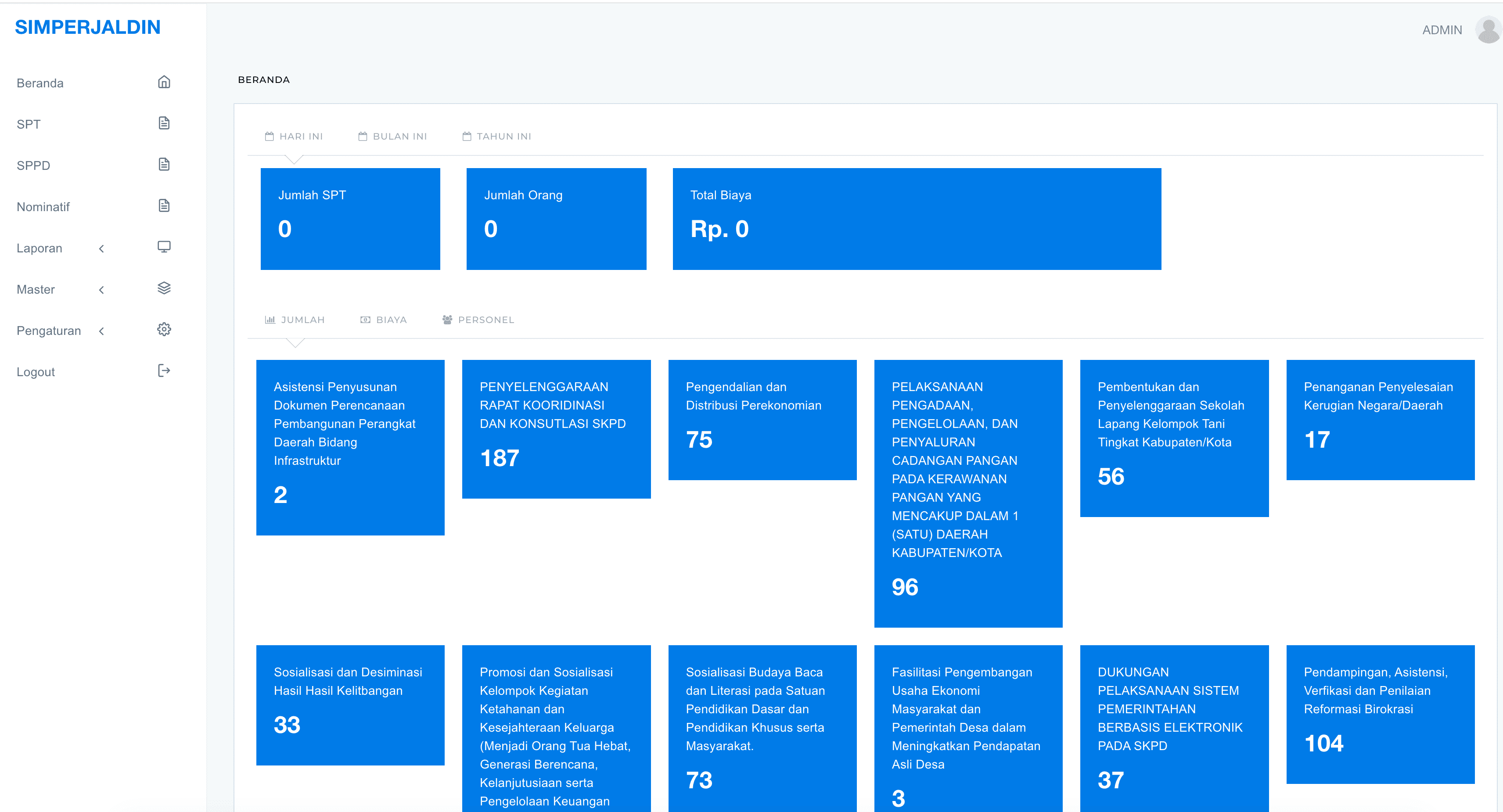Click the Jumlah Orang card

556,219
